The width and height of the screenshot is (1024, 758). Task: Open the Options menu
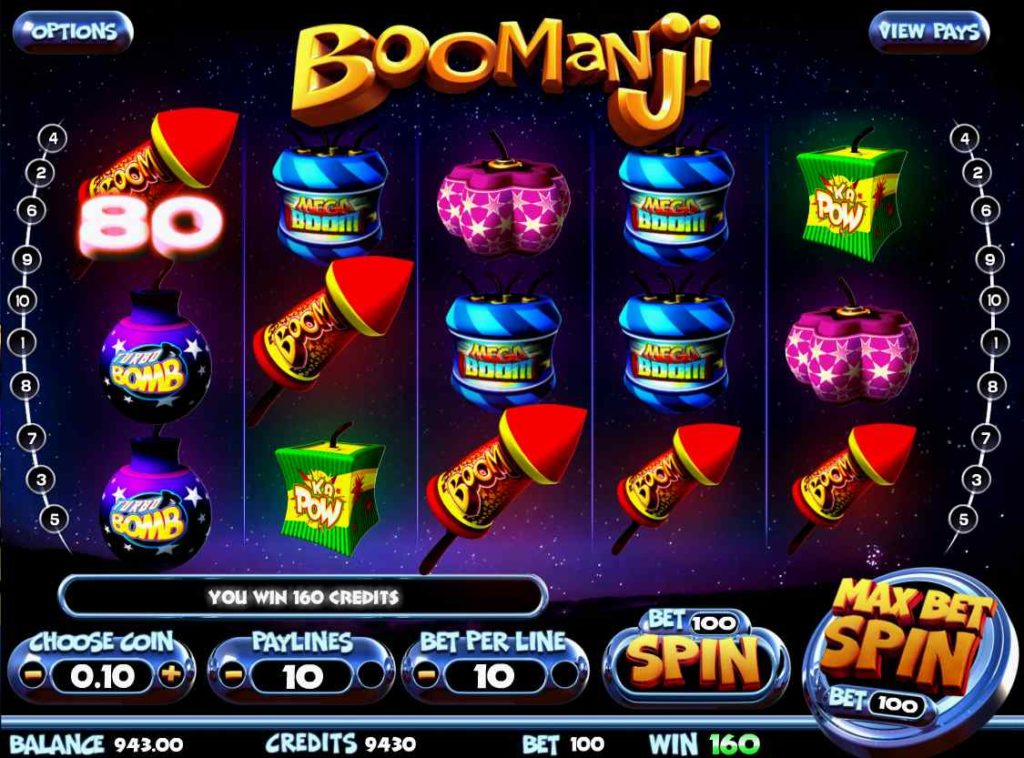(72, 31)
